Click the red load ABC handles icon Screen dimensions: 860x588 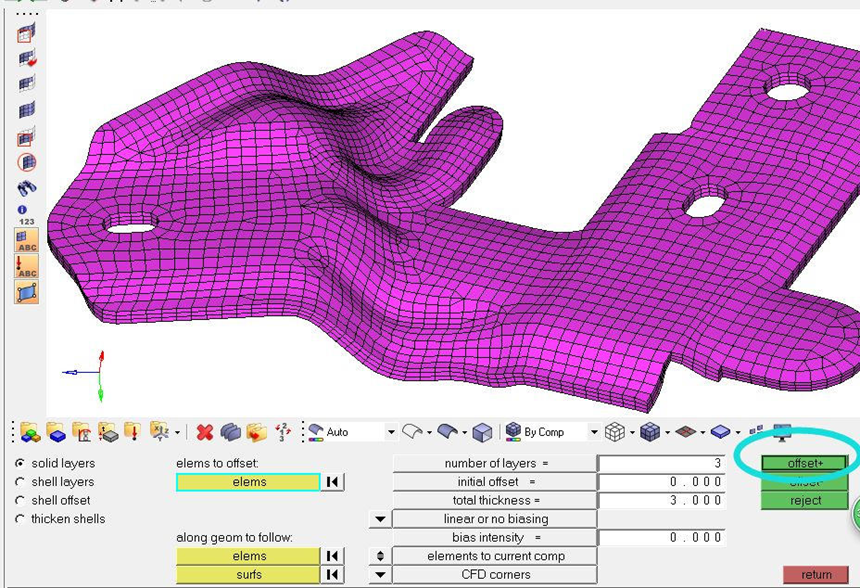pos(26,266)
